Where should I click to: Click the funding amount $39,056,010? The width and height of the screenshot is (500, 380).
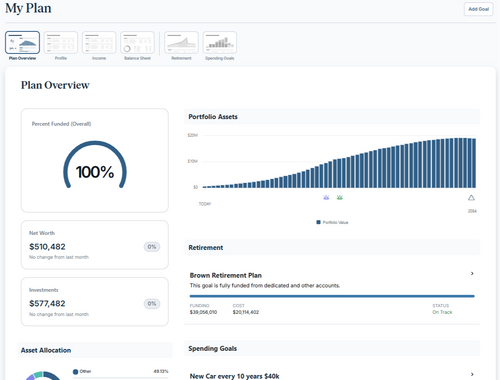pyautogui.click(x=203, y=312)
